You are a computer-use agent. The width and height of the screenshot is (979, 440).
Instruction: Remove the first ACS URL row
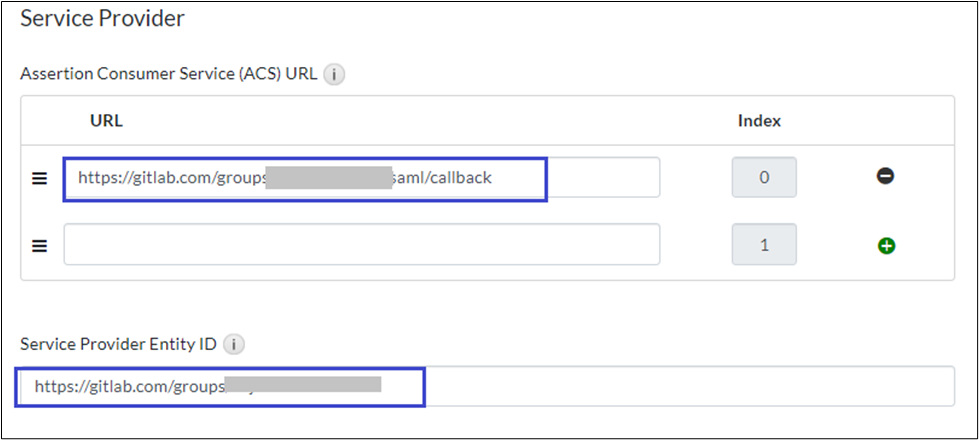[885, 177]
